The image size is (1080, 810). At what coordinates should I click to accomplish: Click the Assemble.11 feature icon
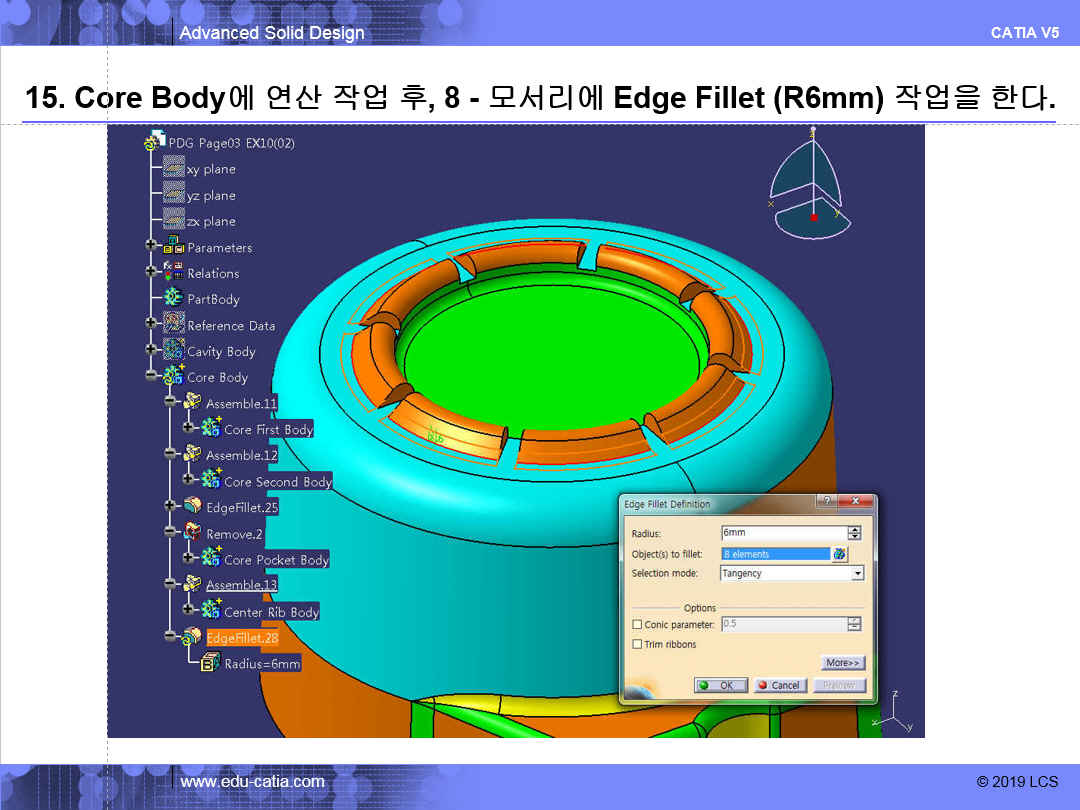pos(192,403)
